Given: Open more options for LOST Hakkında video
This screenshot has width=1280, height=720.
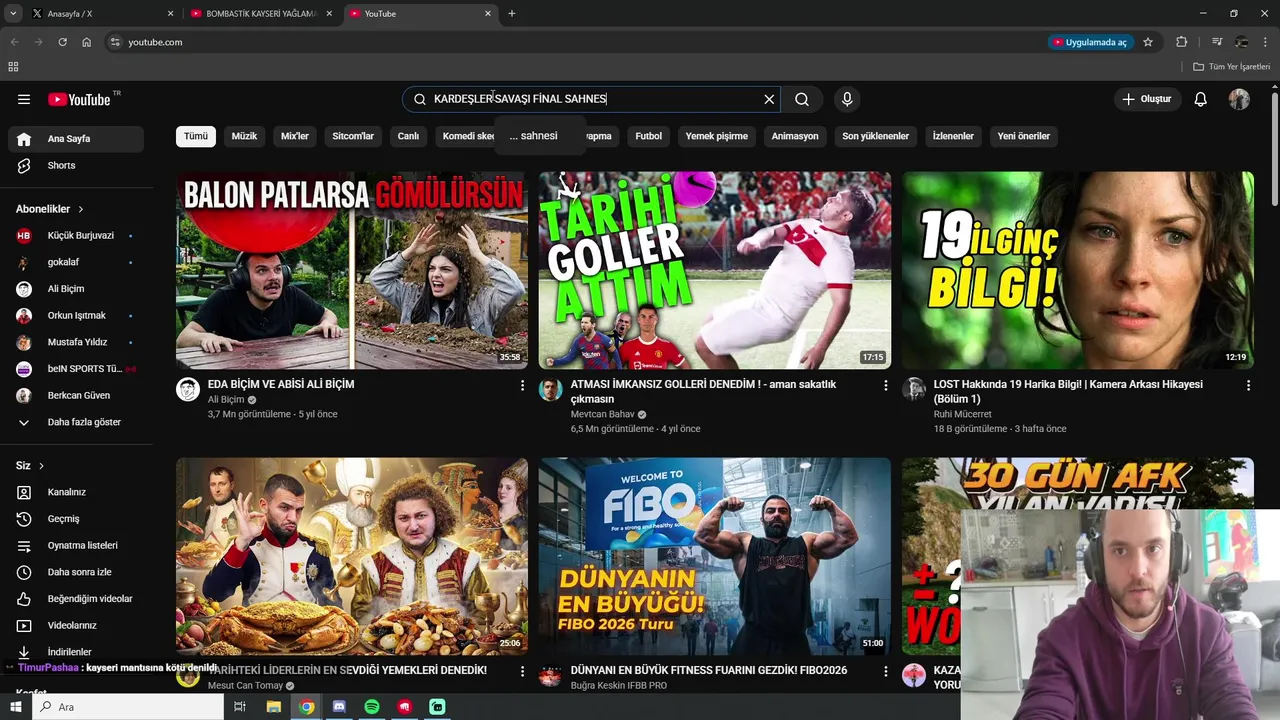Looking at the screenshot, I should pos(1248,385).
